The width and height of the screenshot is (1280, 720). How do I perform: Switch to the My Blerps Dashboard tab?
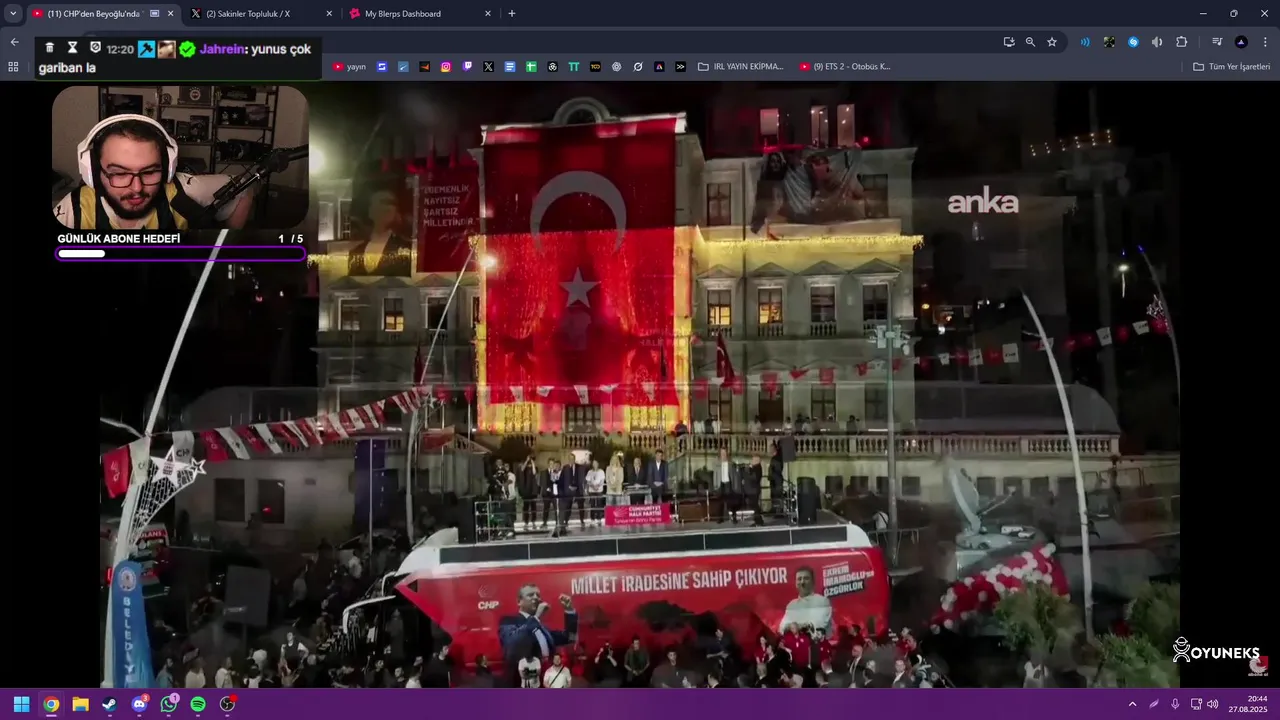click(x=421, y=14)
